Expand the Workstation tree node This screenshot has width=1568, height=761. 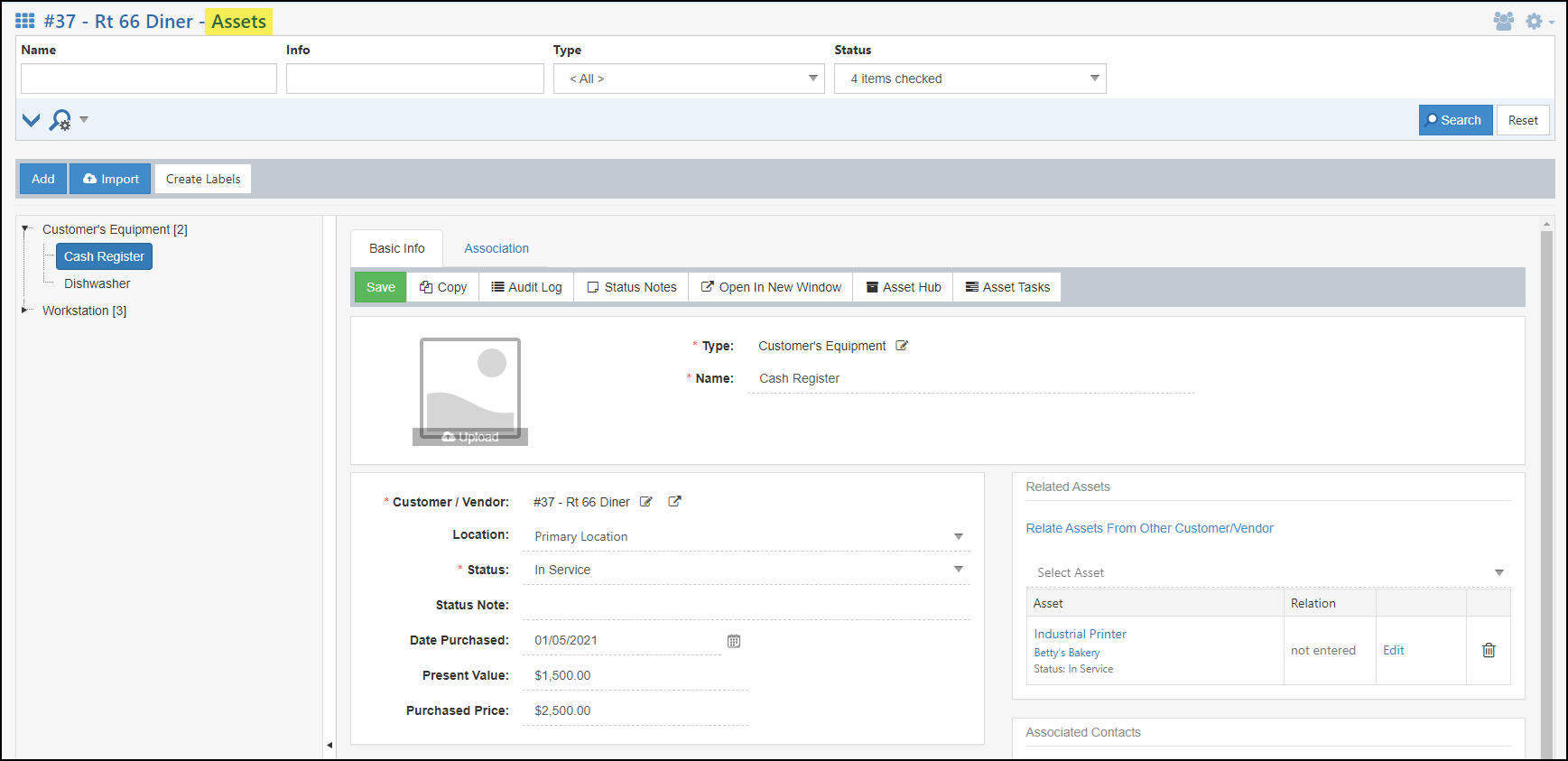pyautogui.click(x=25, y=311)
